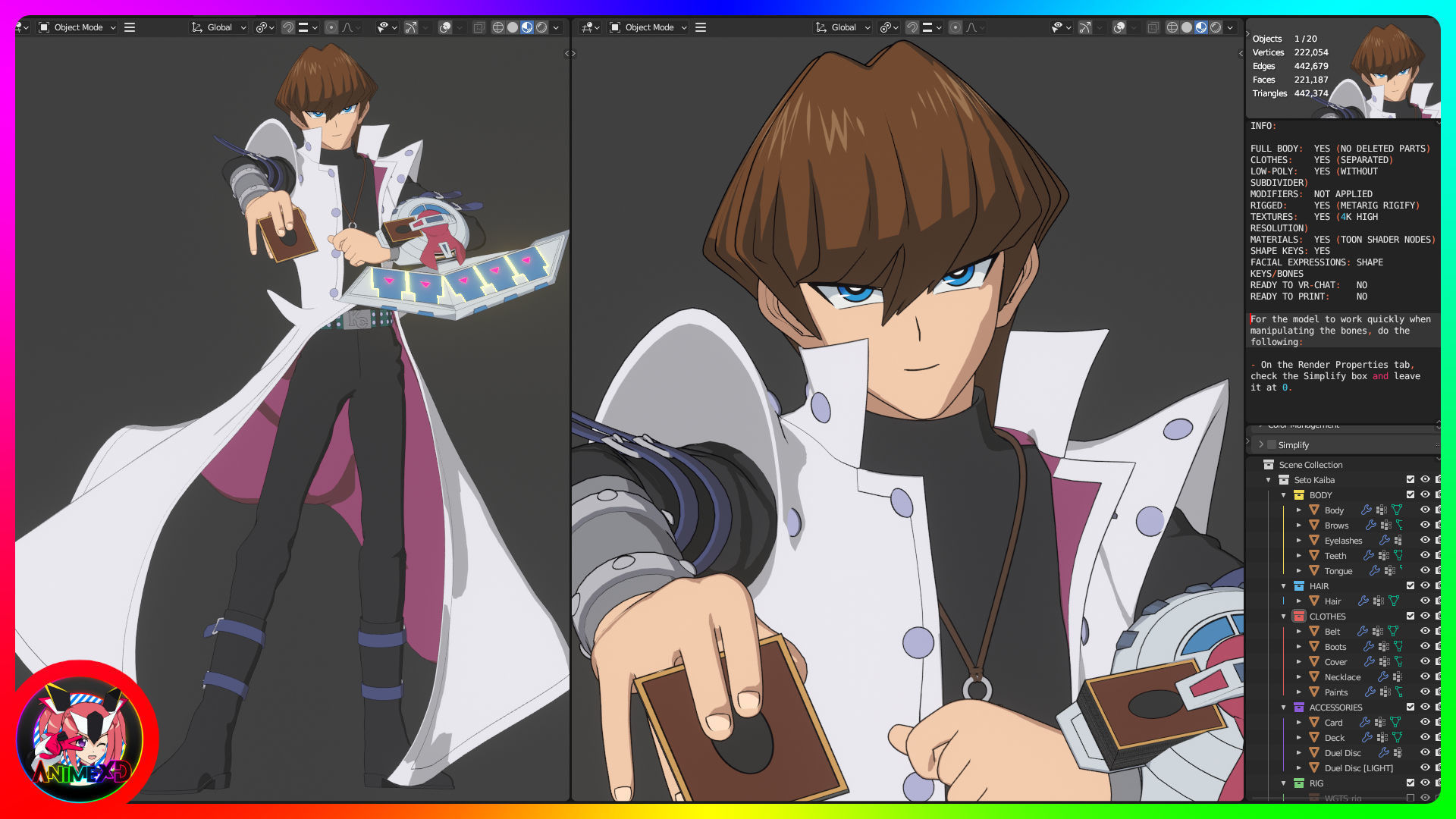Image resolution: width=1456 pixels, height=819 pixels.
Task: Toggle gizmos in left viewport
Action: coord(411,27)
